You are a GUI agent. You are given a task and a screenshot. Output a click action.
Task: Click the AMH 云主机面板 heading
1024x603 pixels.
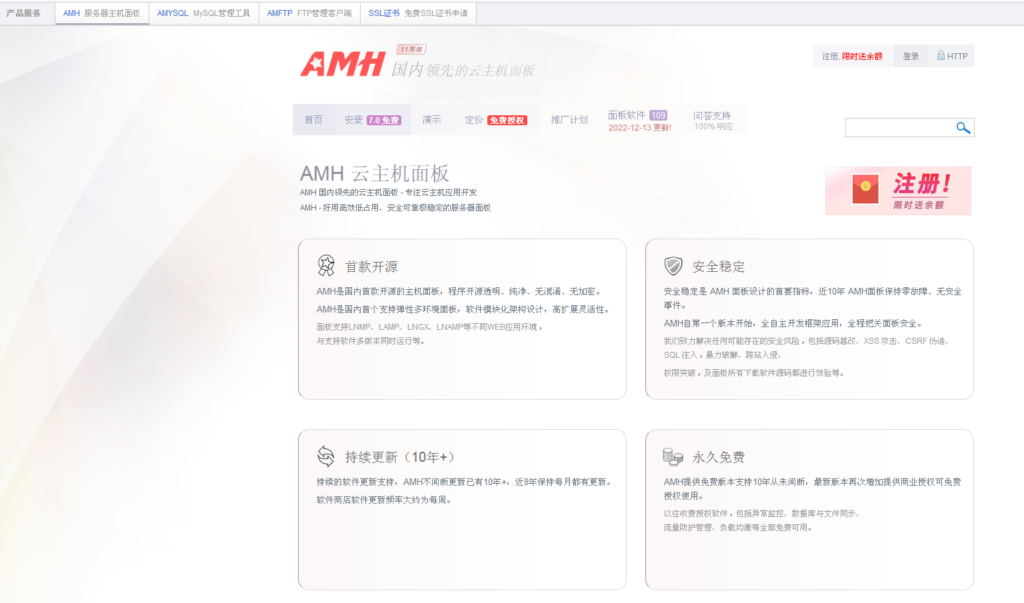(374, 174)
